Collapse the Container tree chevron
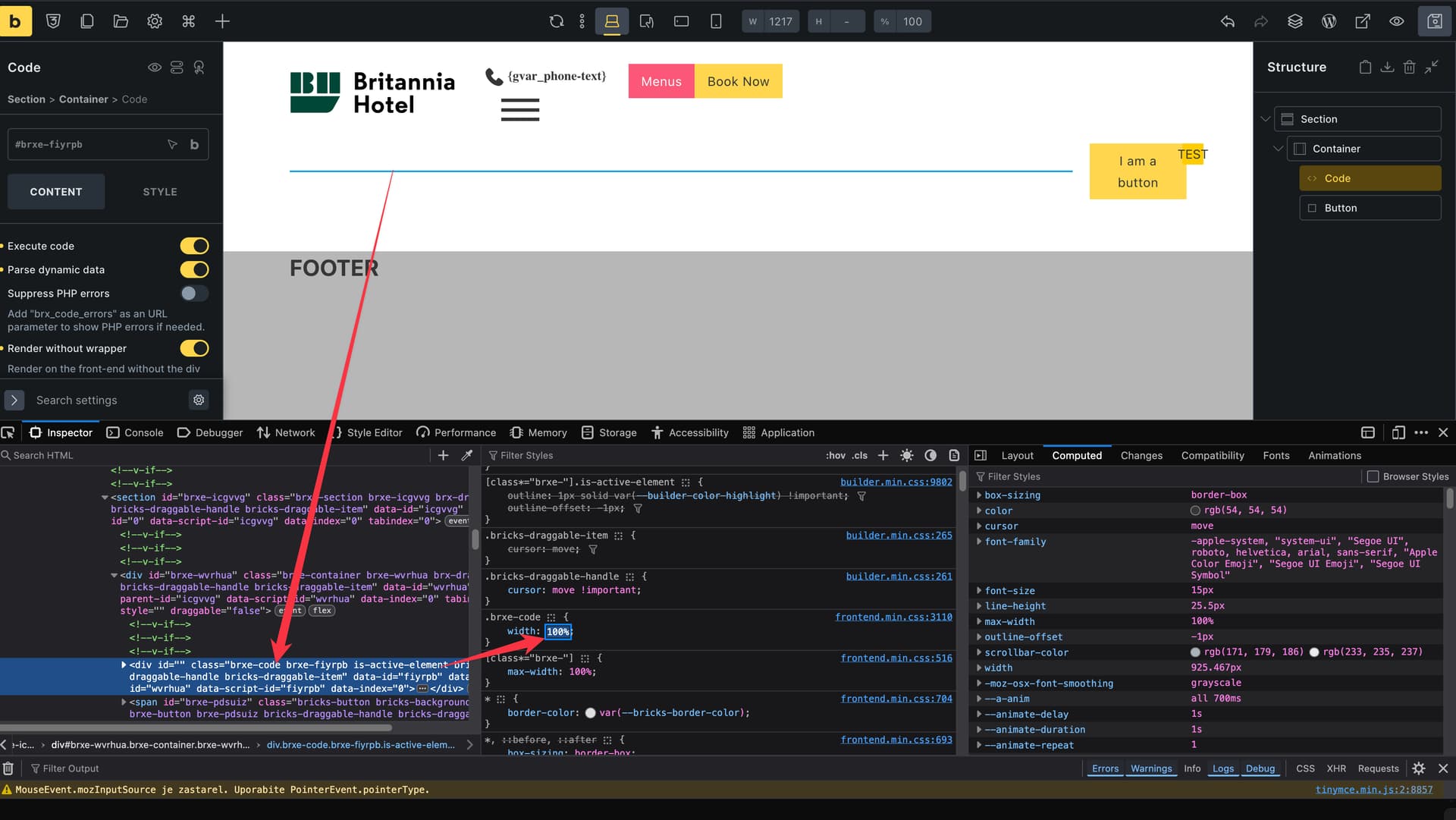Image resolution: width=1456 pixels, height=820 pixels. 1278,149
